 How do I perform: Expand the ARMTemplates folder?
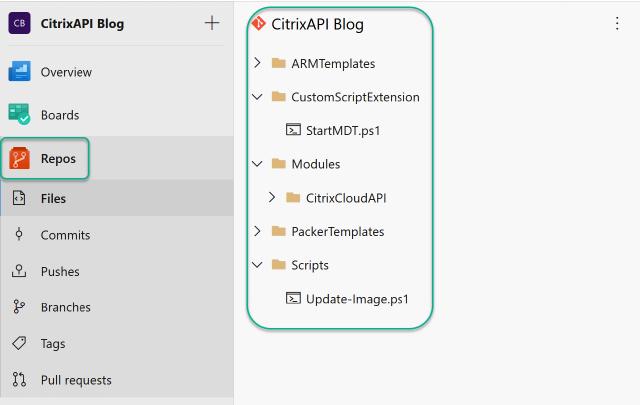(x=258, y=63)
